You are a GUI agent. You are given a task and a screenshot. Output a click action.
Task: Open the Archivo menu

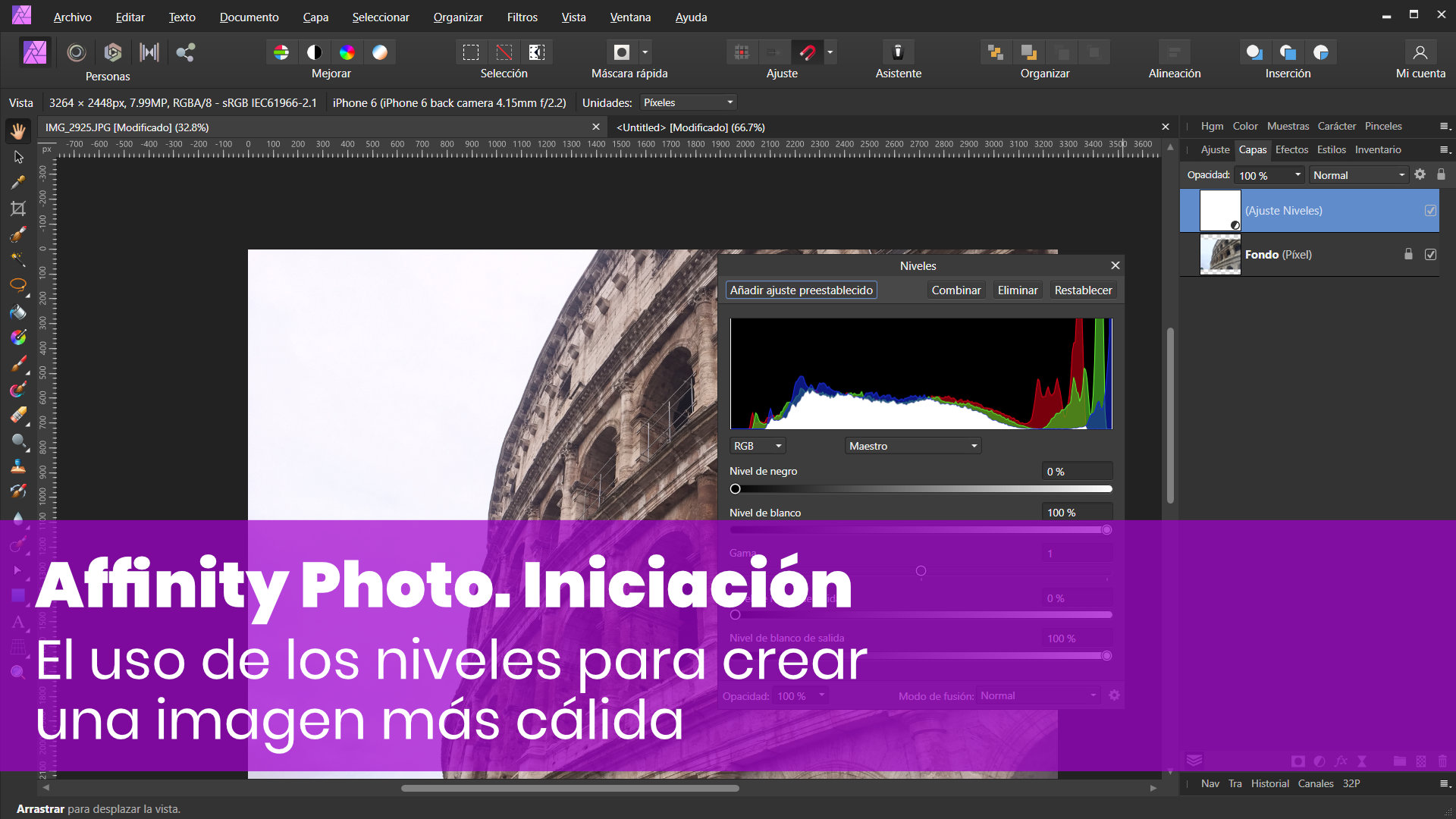pos(72,17)
